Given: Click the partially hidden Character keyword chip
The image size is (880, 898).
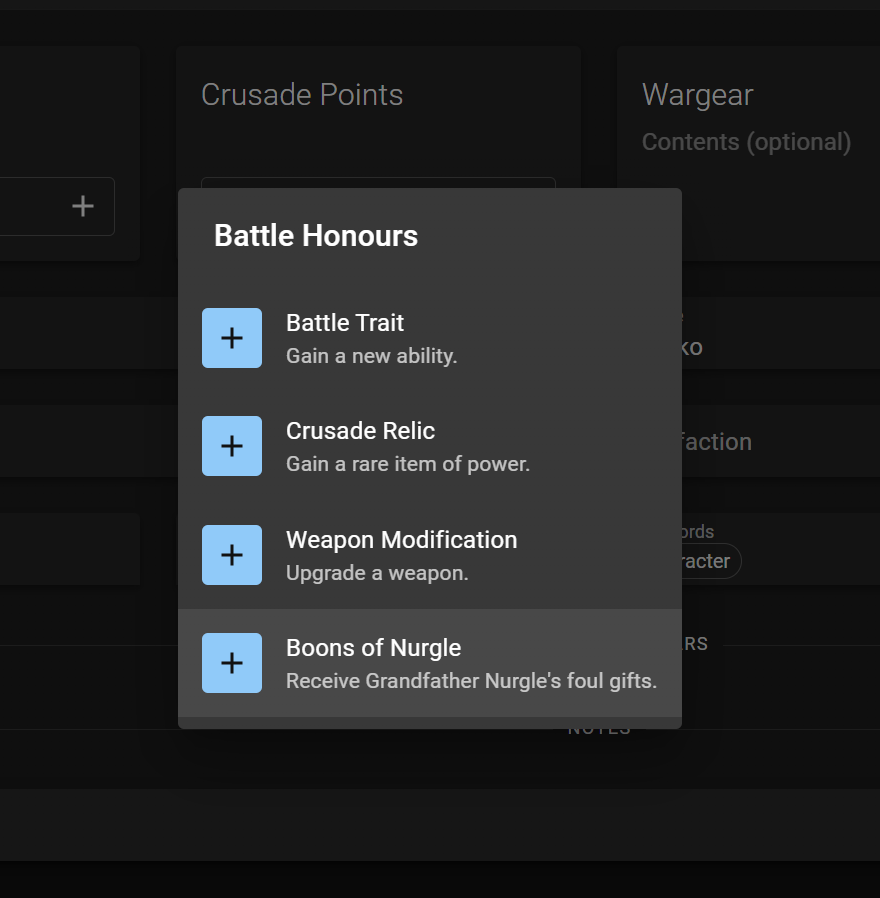Looking at the screenshot, I should [x=710, y=561].
